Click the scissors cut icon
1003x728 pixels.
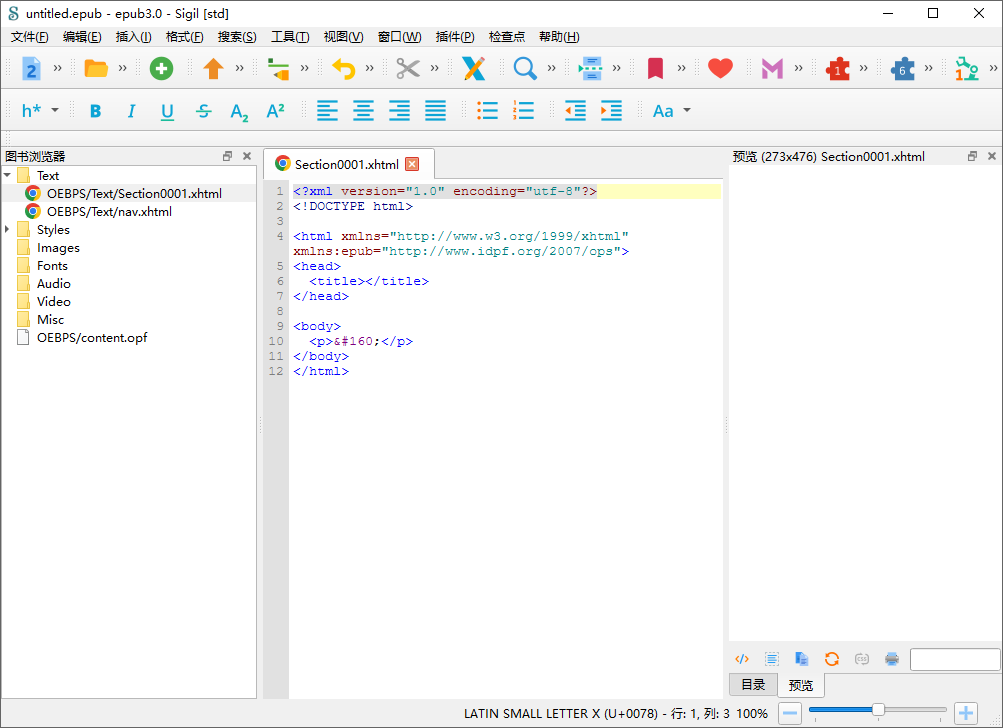[x=407, y=68]
